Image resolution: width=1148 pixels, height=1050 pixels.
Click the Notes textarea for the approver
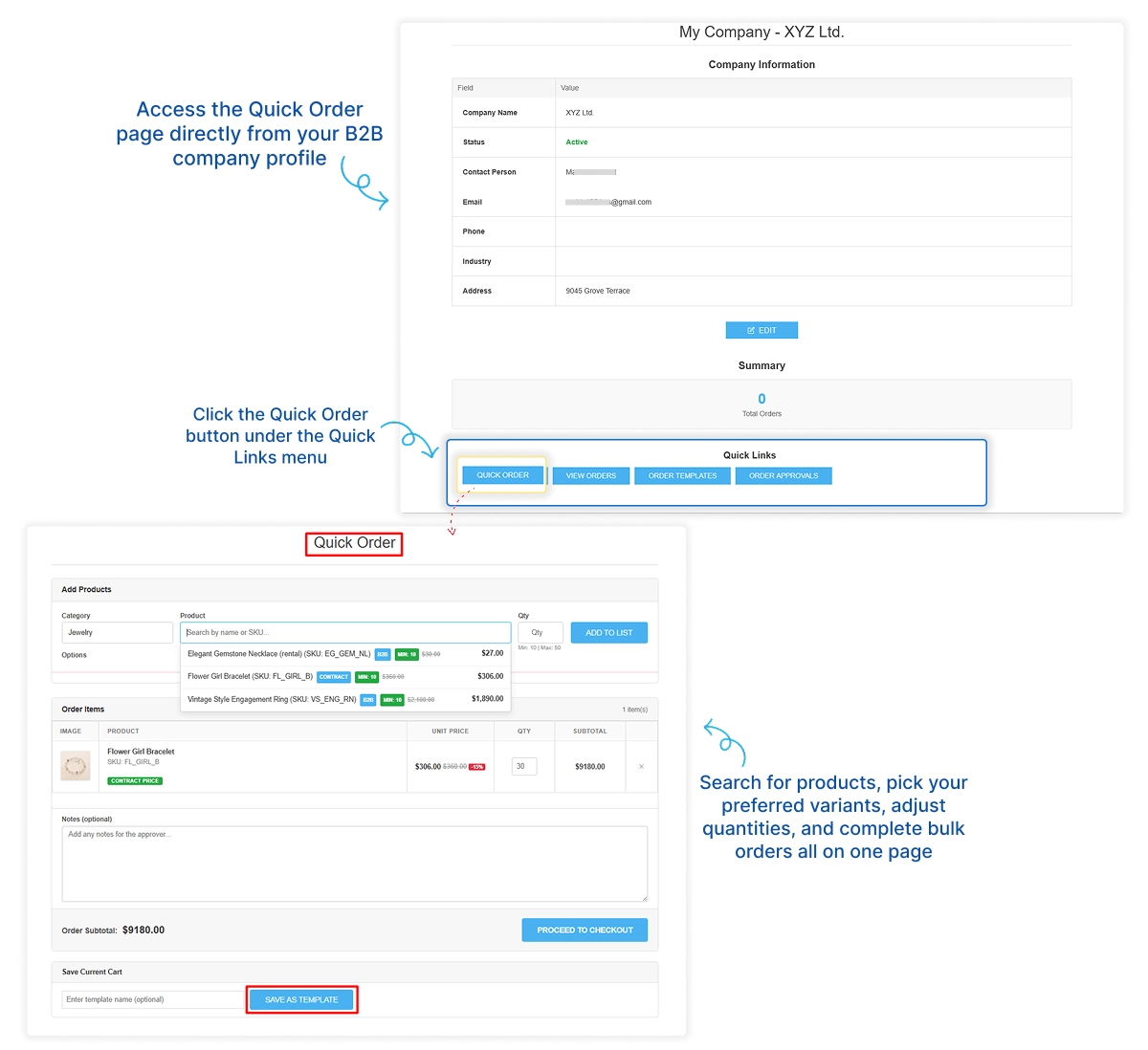[x=354, y=864]
